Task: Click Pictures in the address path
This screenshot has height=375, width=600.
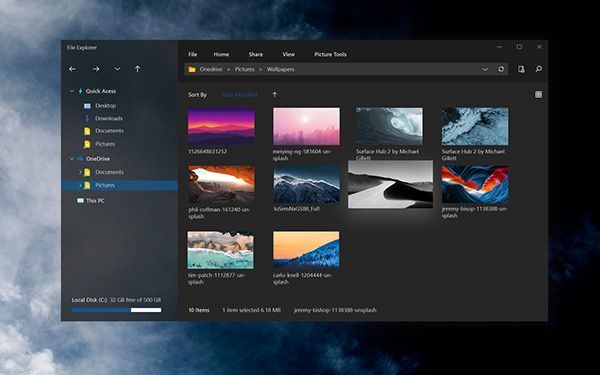Action: (x=245, y=69)
